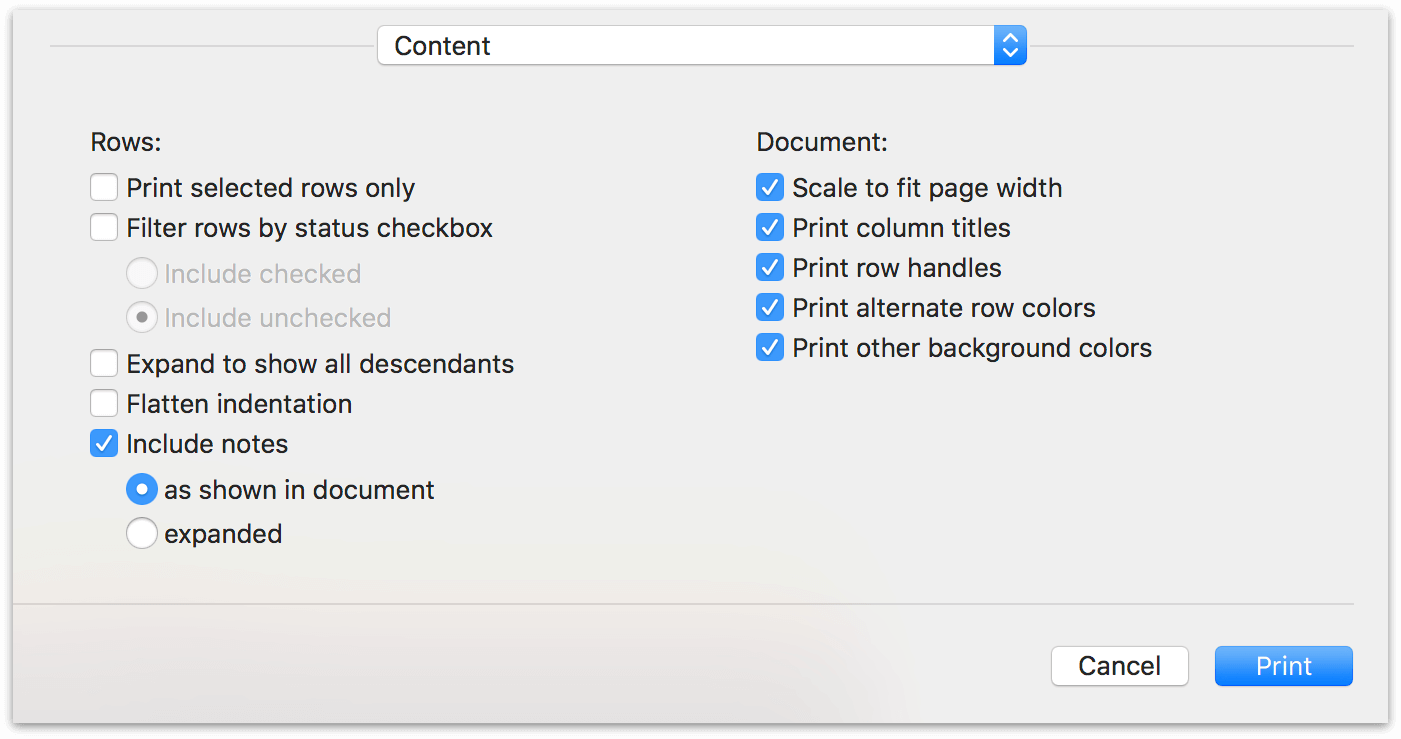Viewport: 1401px width, 739px height.
Task: Disable Scale to fit page width
Action: point(770,188)
